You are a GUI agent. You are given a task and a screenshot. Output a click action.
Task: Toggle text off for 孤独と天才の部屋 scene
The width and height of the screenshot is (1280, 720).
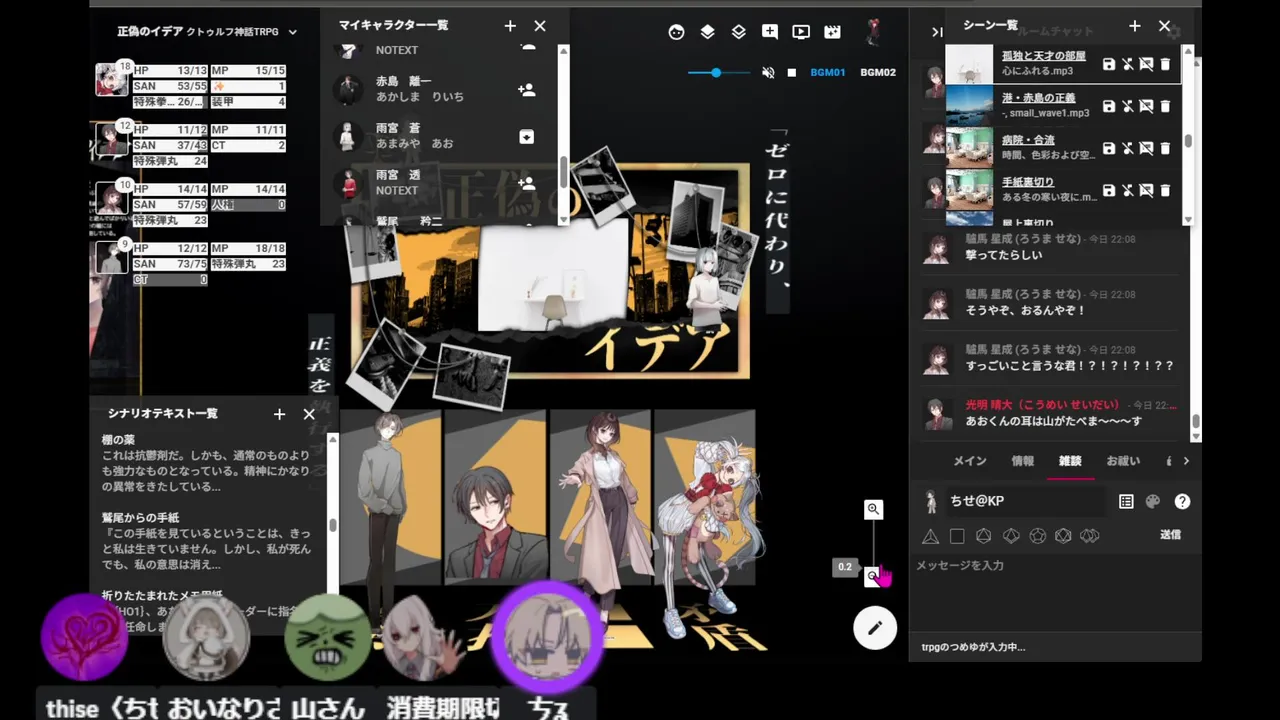click(1146, 64)
